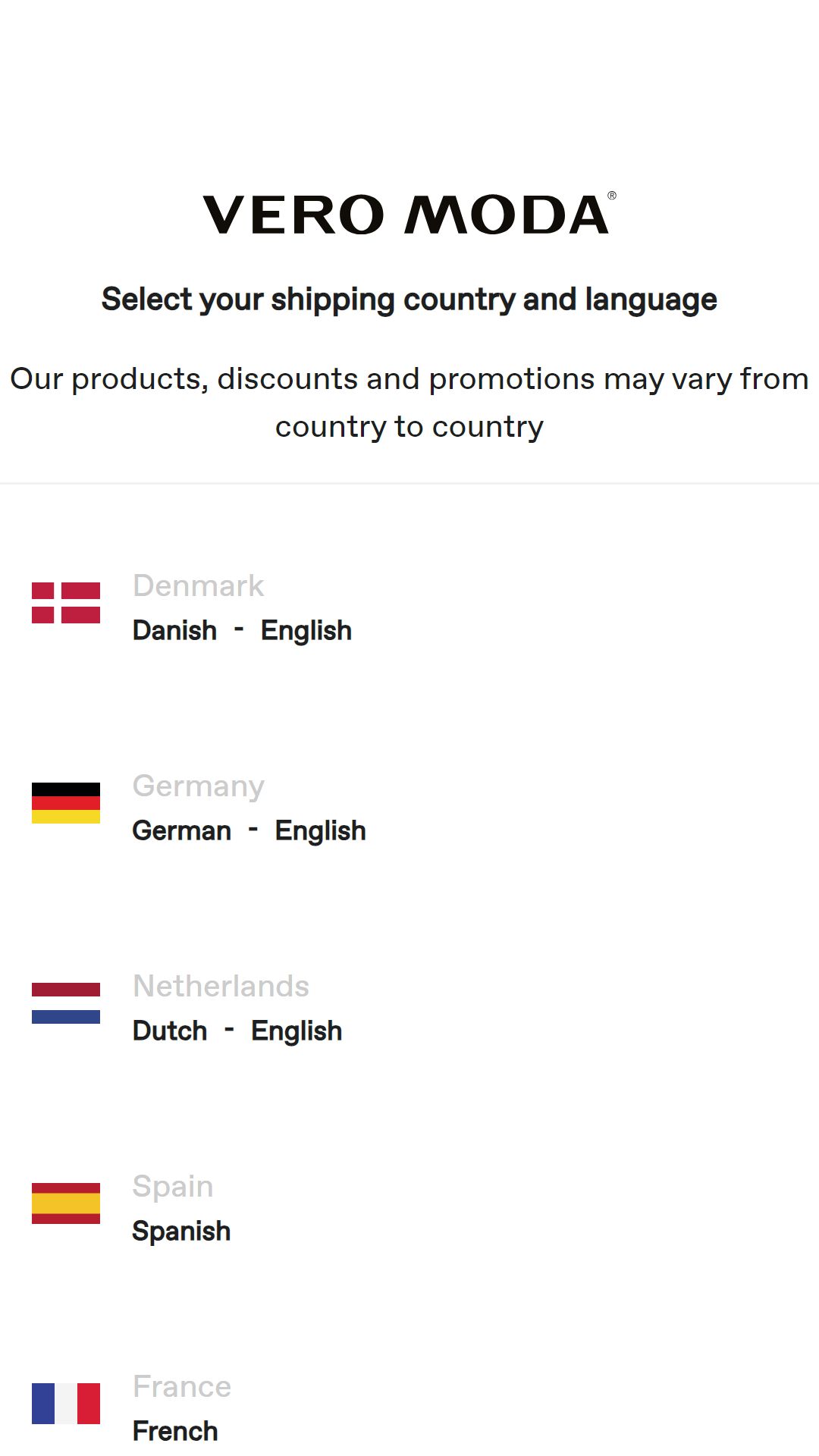Pick English language for Netherlands
Viewport: 819px width, 1456px height.
click(x=297, y=1031)
